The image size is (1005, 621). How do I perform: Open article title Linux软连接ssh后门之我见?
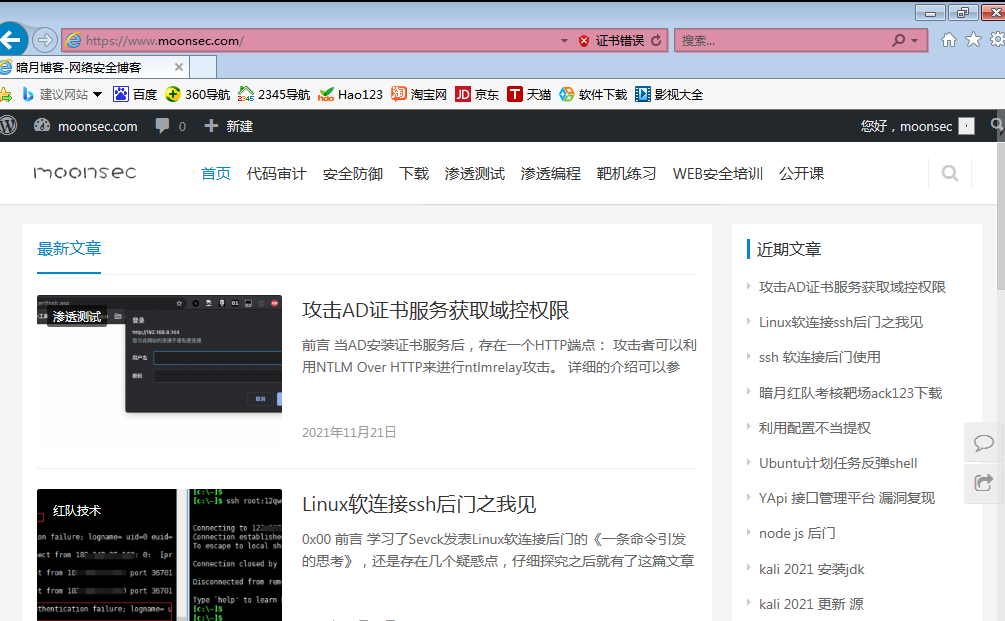tap(419, 504)
